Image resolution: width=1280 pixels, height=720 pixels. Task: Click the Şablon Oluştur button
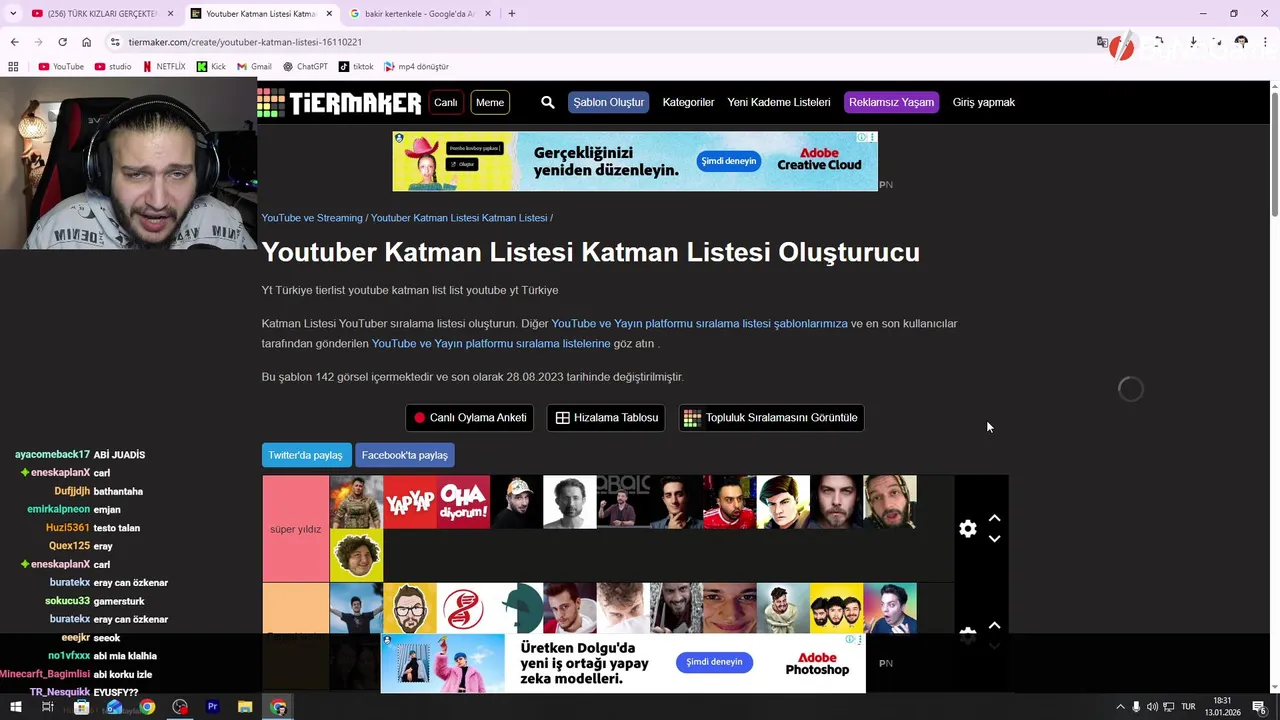tap(609, 102)
